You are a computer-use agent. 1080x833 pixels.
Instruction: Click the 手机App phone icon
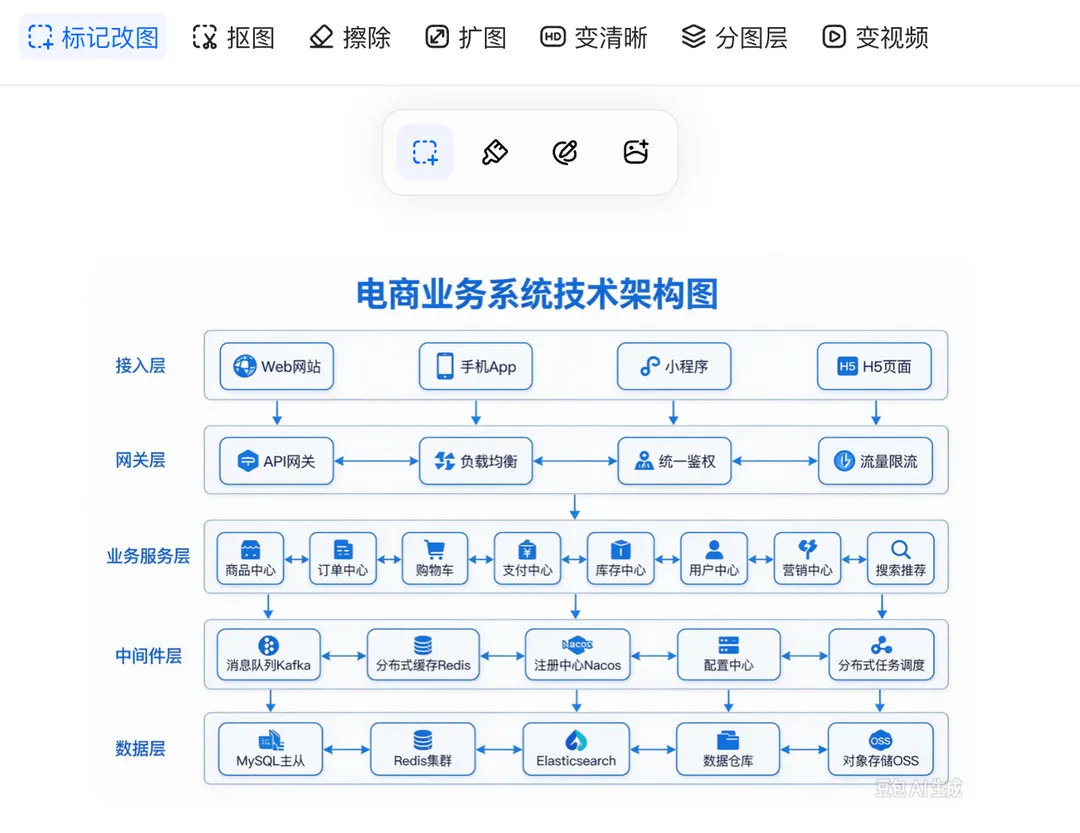[445, 366]
